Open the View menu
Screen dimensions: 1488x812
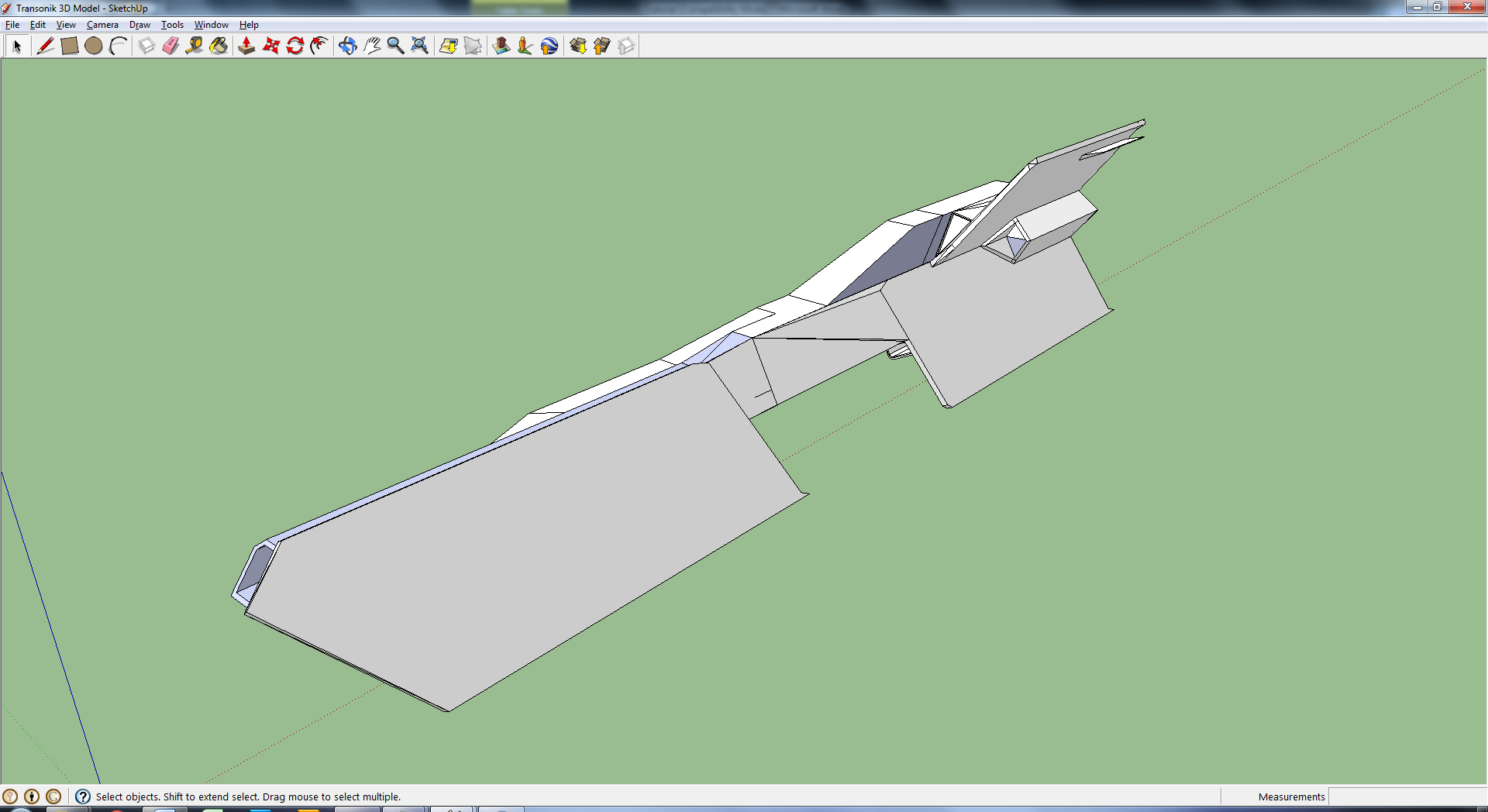coord(66,25)
